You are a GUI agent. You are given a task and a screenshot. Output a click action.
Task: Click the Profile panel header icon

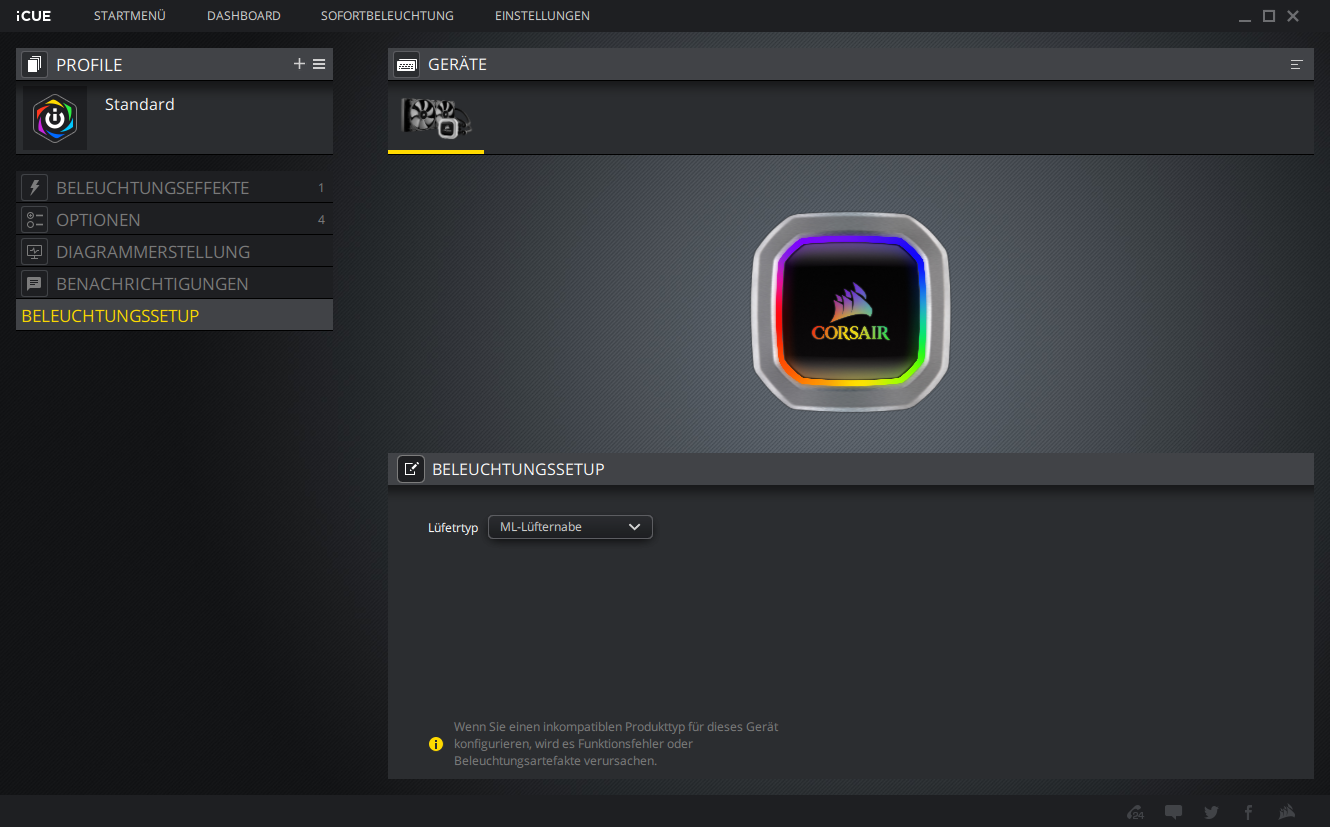(35, 64)
